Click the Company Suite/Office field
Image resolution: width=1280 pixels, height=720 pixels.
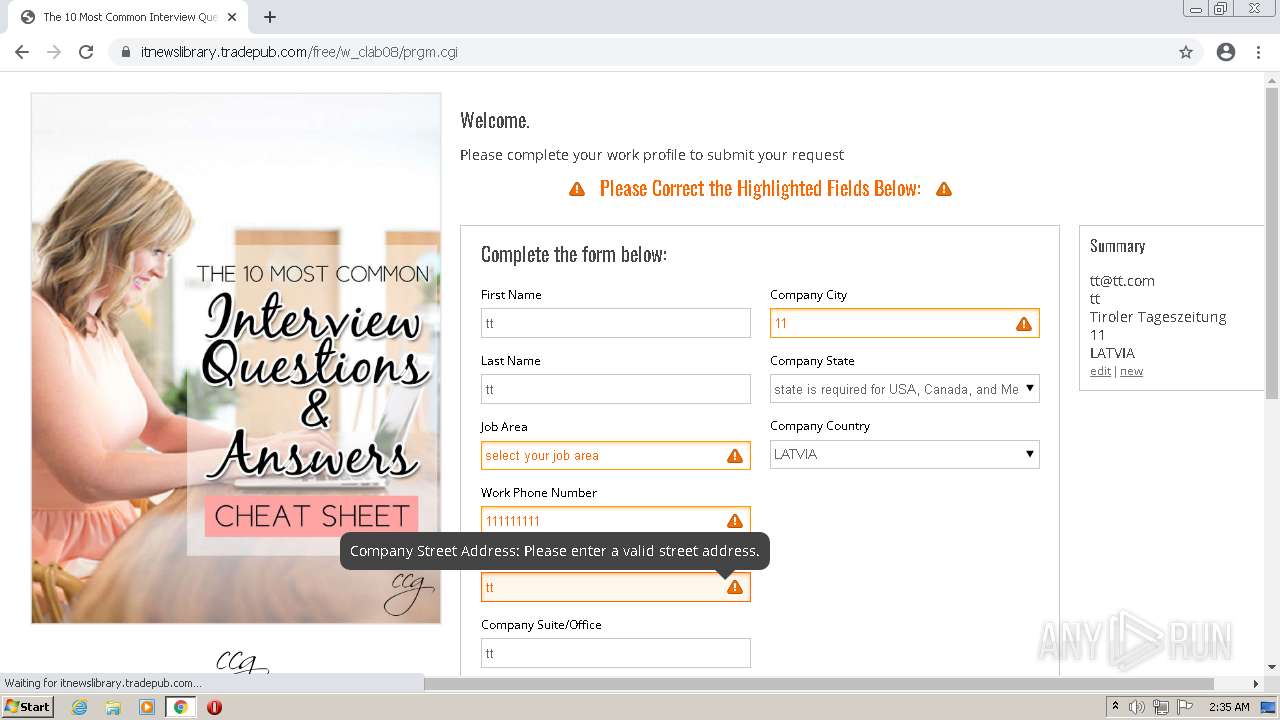(615, 653)
